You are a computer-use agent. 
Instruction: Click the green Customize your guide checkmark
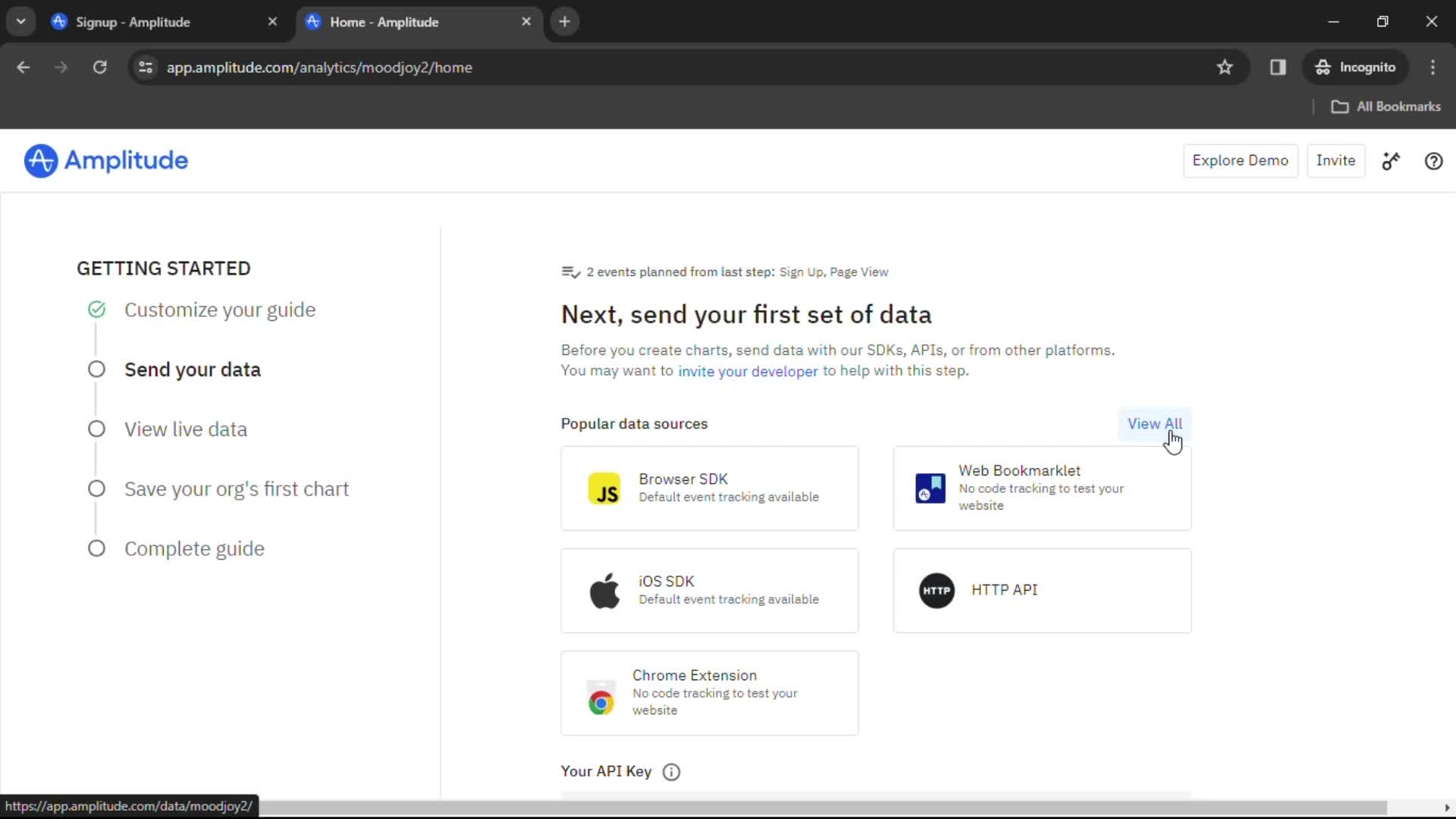pyautogui.click(x=96, y=309)
